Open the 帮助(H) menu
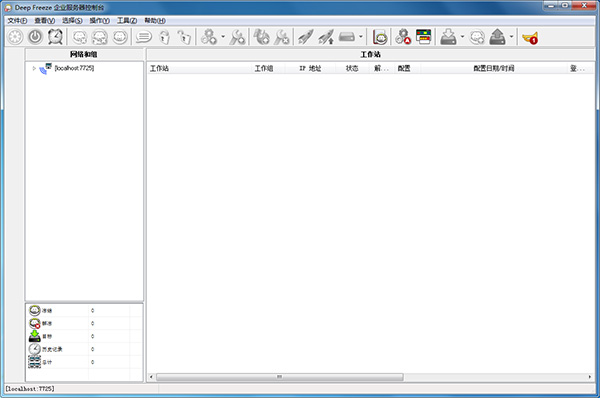The width and height of the screenshot is (600, 398). [155, 21]
